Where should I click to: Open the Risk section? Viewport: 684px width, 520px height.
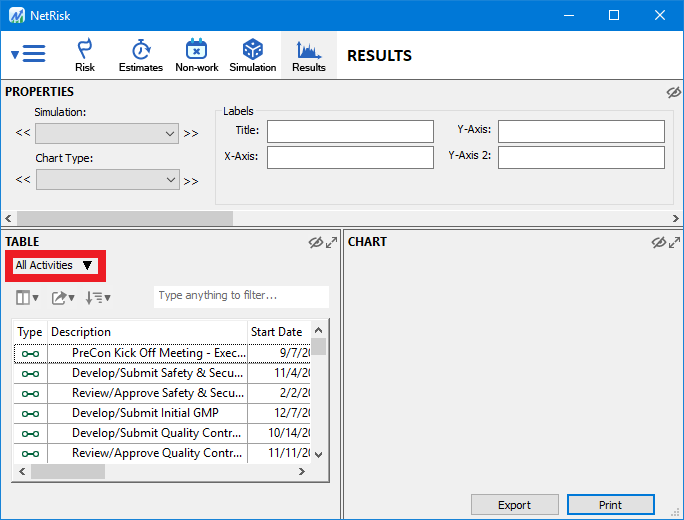pyautogui.click(x=85, y=55)
